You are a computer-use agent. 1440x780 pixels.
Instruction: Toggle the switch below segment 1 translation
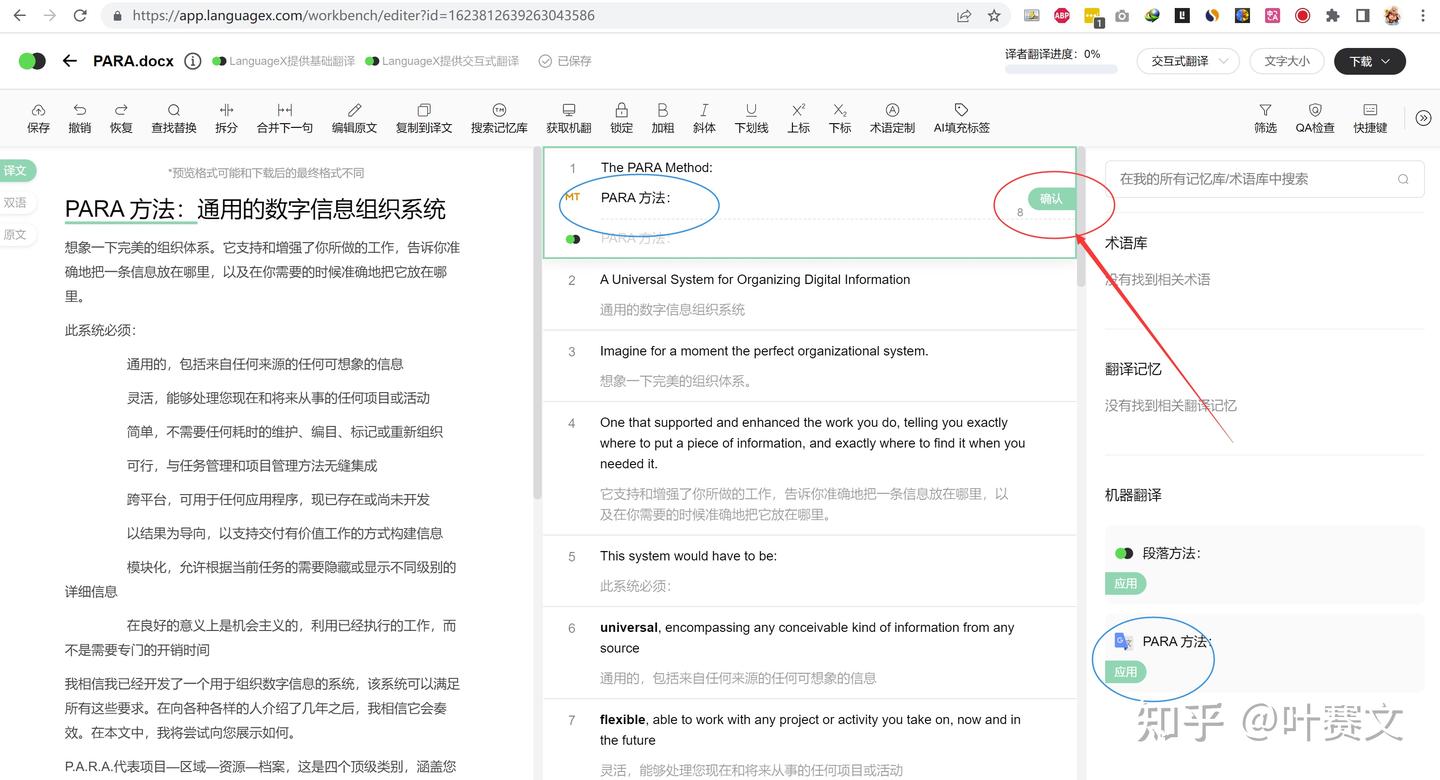[572, 239]
